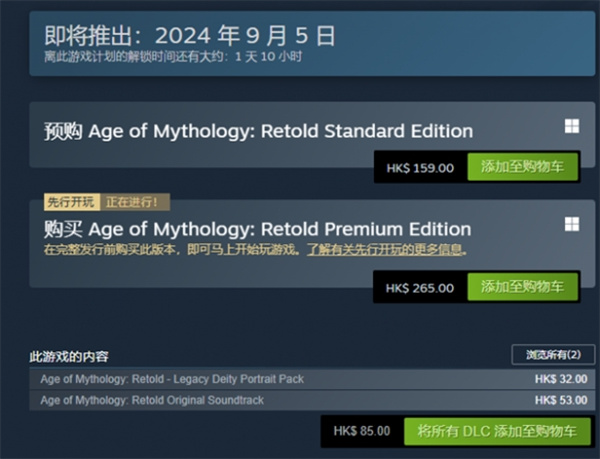The image size is (600, 459).
Task: Click the 购买 Retold Premium Edition title
Action: [257, 229]
